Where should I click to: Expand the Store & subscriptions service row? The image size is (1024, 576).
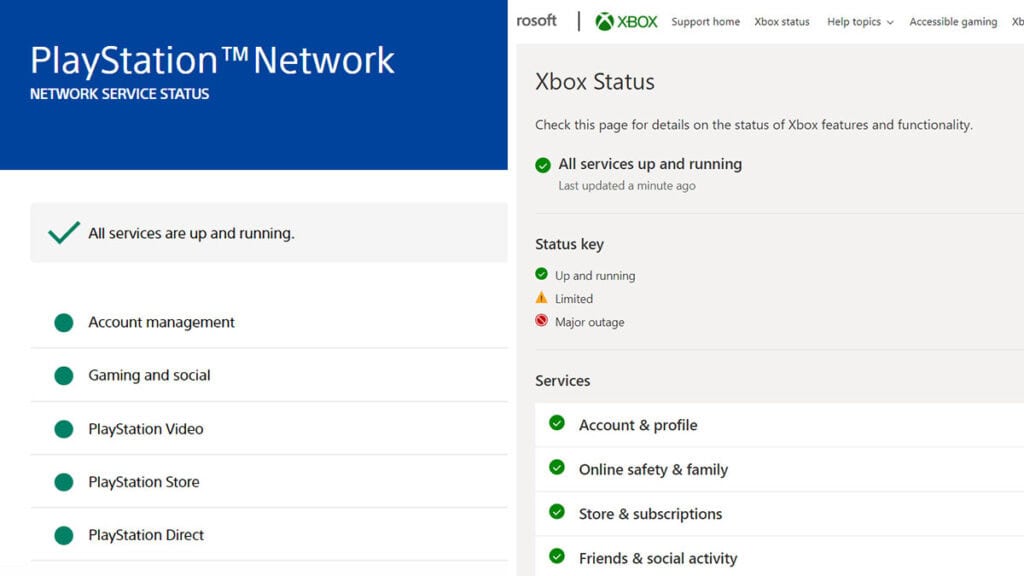click(x=651, y=513)
